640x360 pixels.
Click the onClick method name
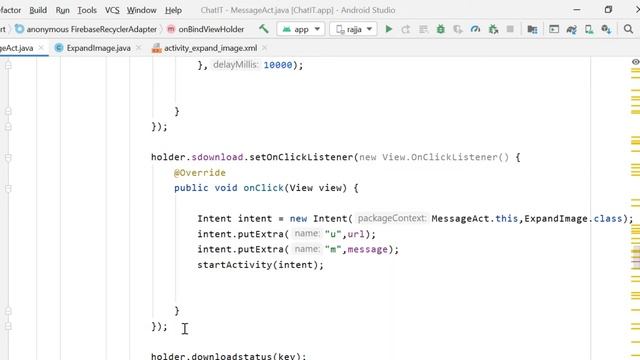pos(263,188)
